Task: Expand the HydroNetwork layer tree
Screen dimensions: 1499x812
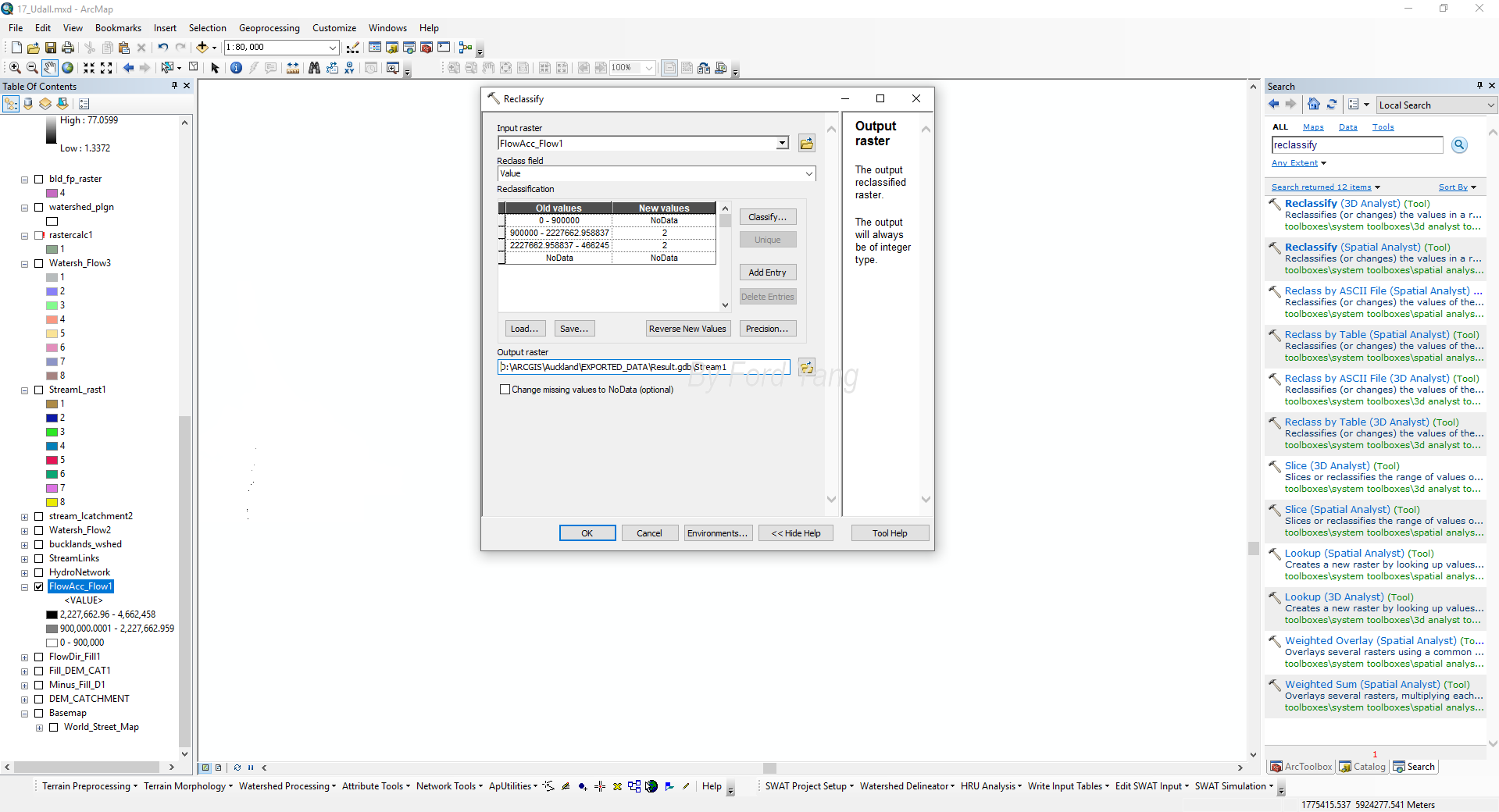Action: coord(24,573)
